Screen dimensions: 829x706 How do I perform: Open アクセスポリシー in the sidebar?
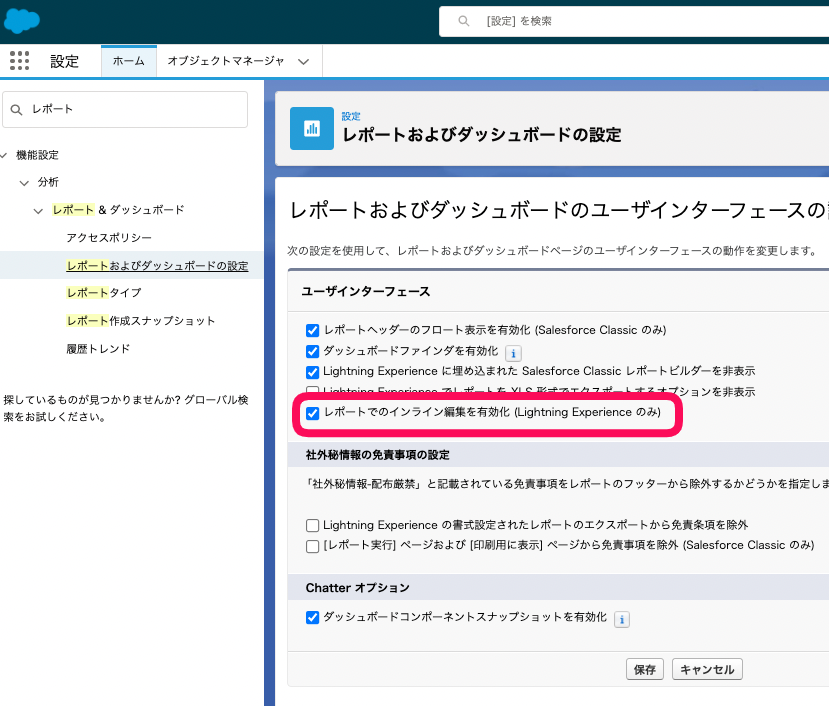[109, 237]
